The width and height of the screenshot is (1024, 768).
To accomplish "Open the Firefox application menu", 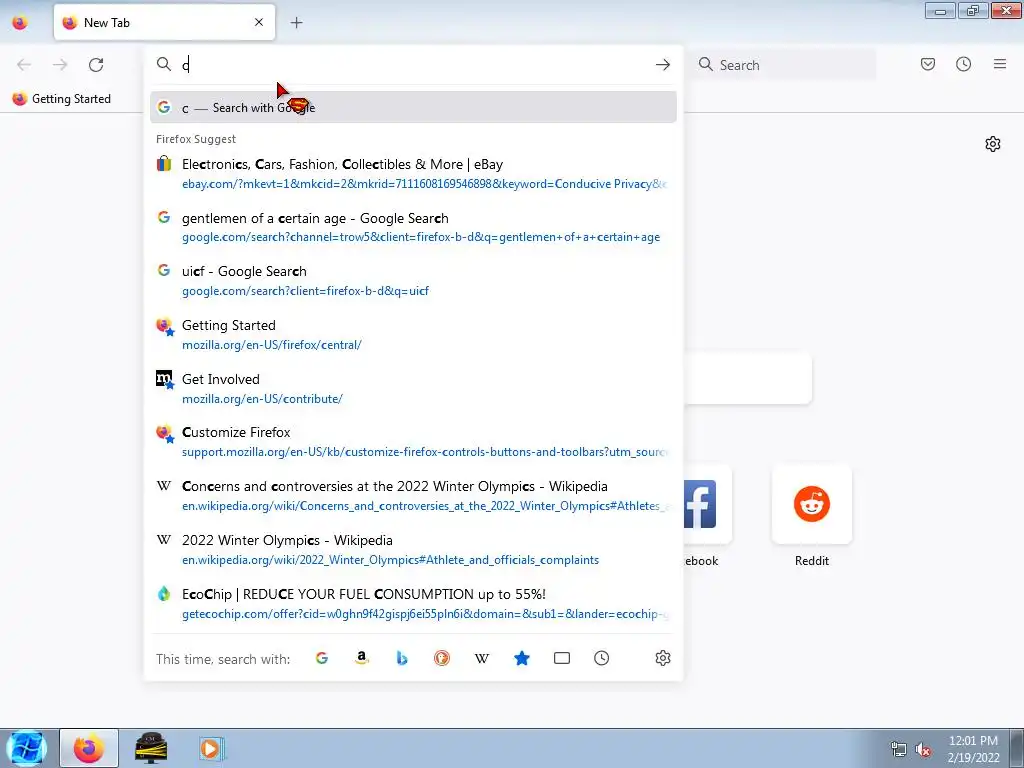I will coord(999,64).
